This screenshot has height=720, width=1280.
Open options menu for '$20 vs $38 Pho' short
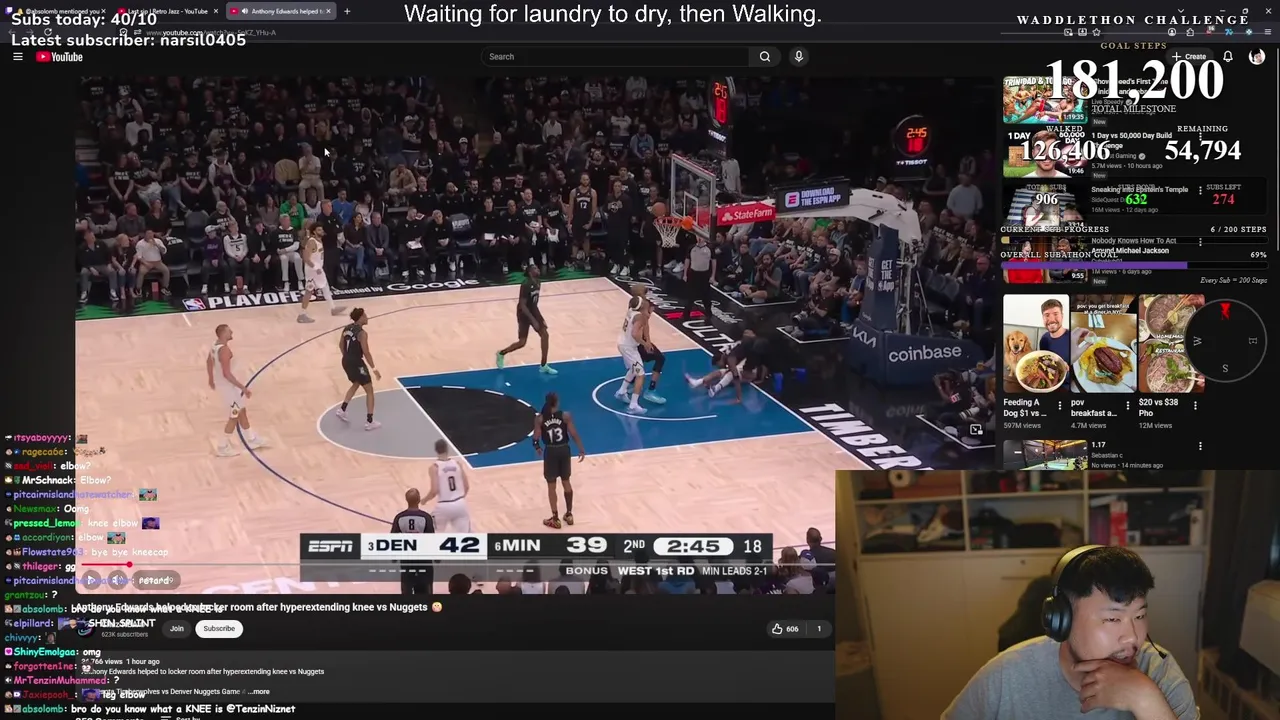point(1196,406)
